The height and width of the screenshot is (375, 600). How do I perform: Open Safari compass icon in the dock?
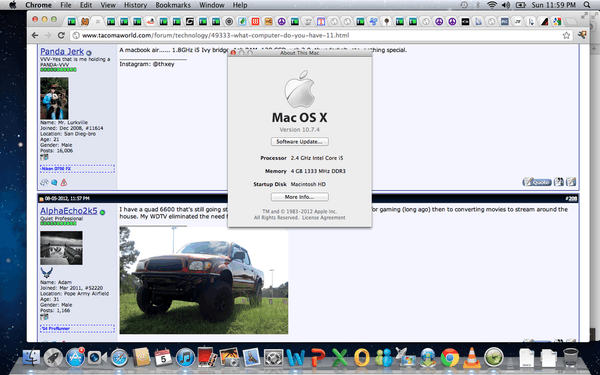coord(119,358)
